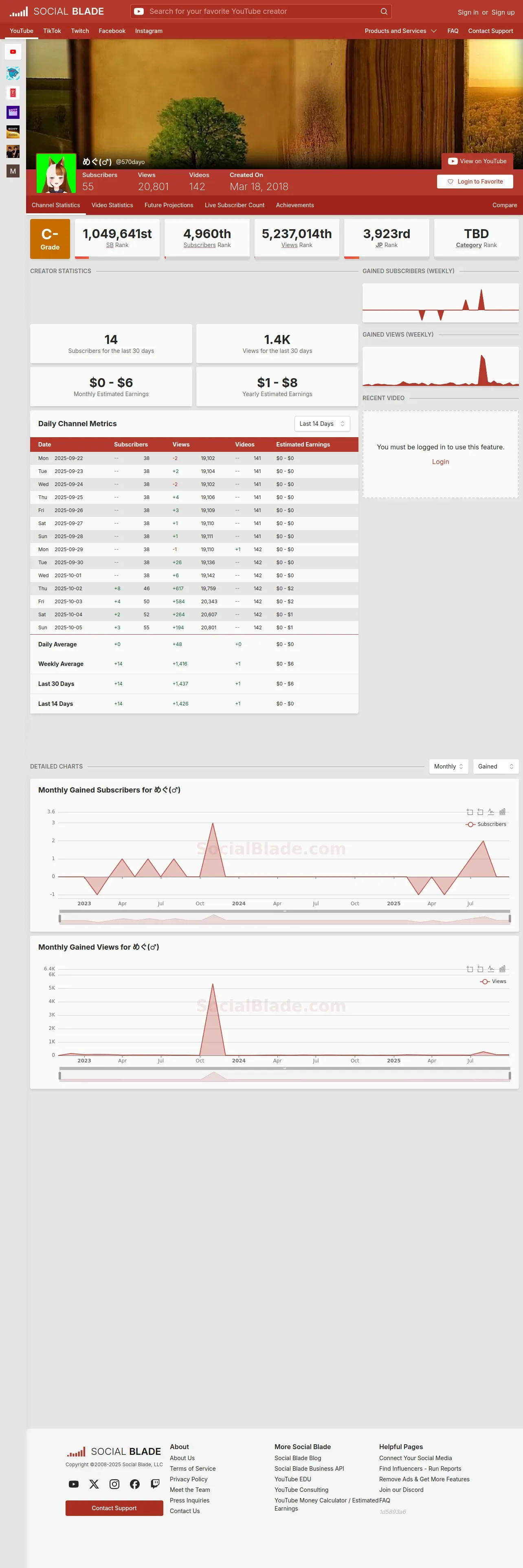Open the FAQ link in the header
The height and width of the screenshot is (1568, 523).
[453, 31]
